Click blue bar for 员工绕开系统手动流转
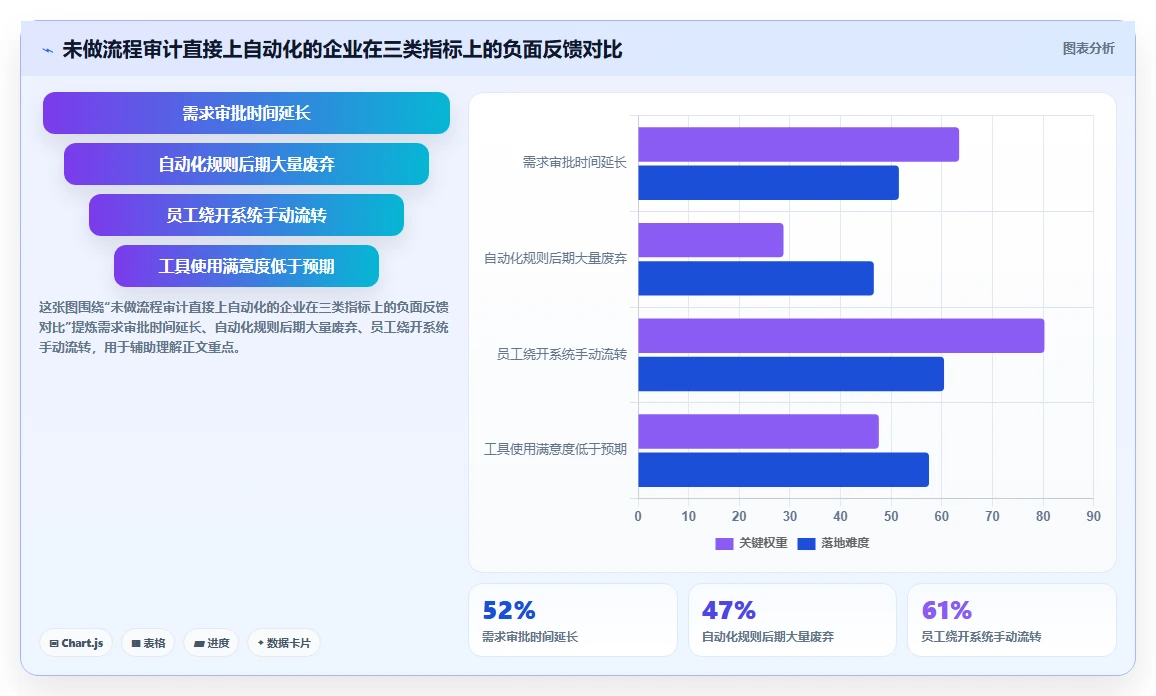The height and width of the screenshot is (696, 1156). pyautogui.click(x=791, y=374)
